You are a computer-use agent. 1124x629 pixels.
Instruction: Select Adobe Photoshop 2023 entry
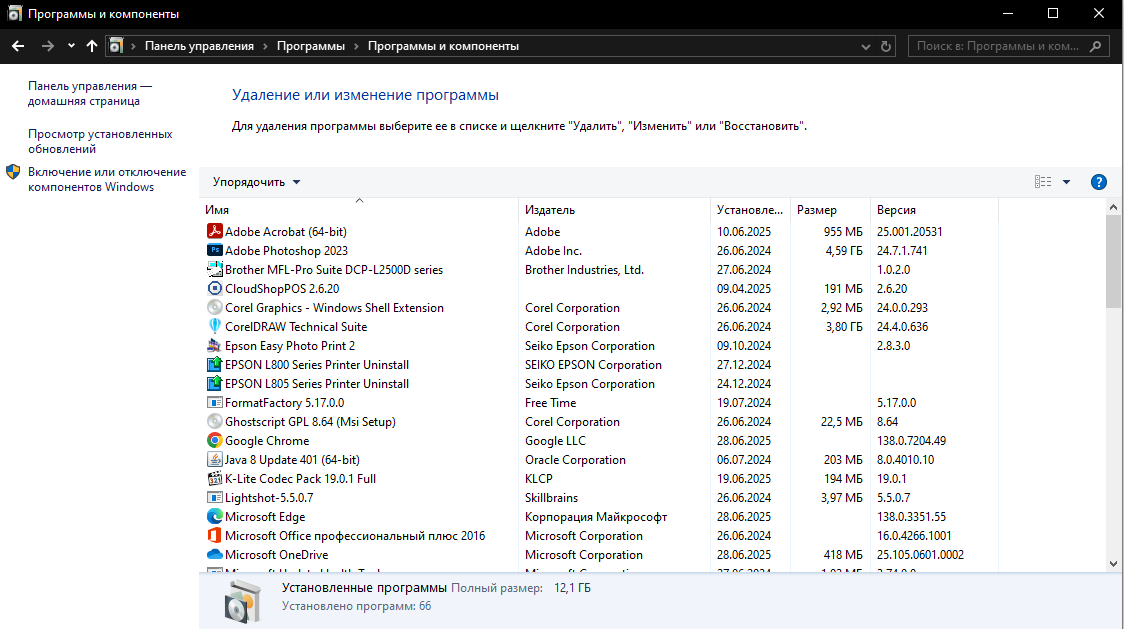[286, 250]
